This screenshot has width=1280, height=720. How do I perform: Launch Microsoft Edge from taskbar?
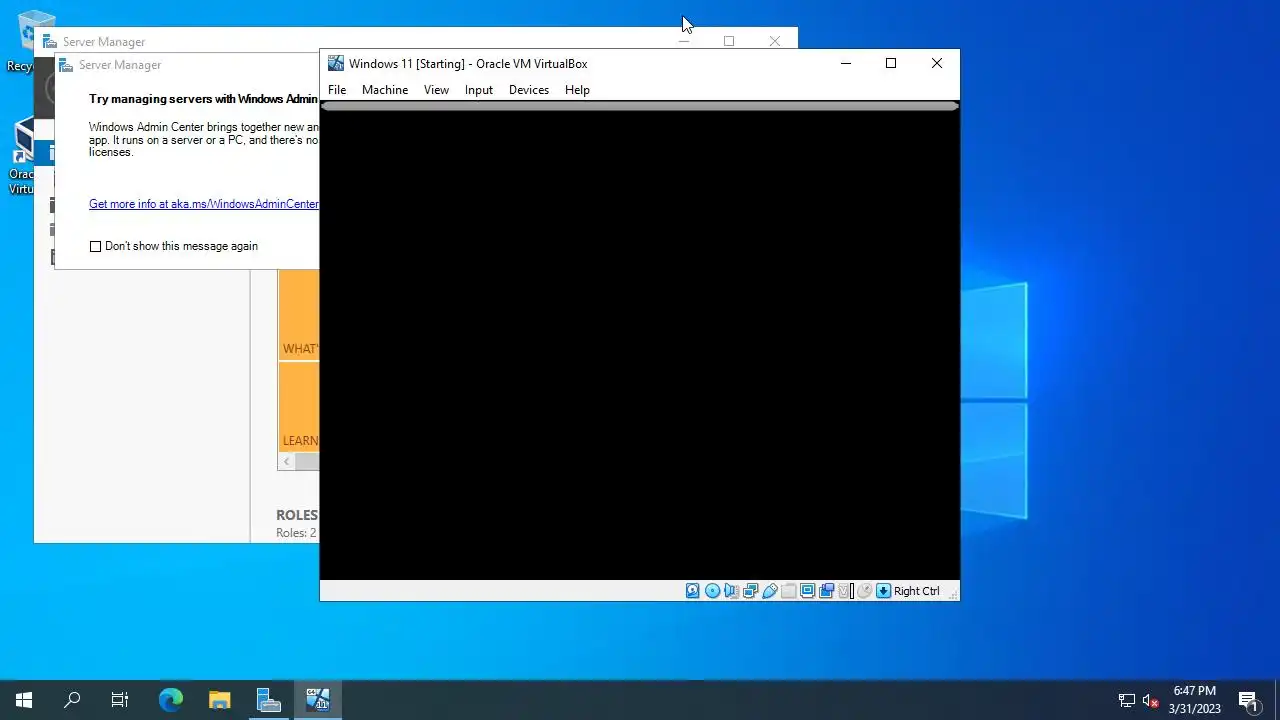point(171,700)
